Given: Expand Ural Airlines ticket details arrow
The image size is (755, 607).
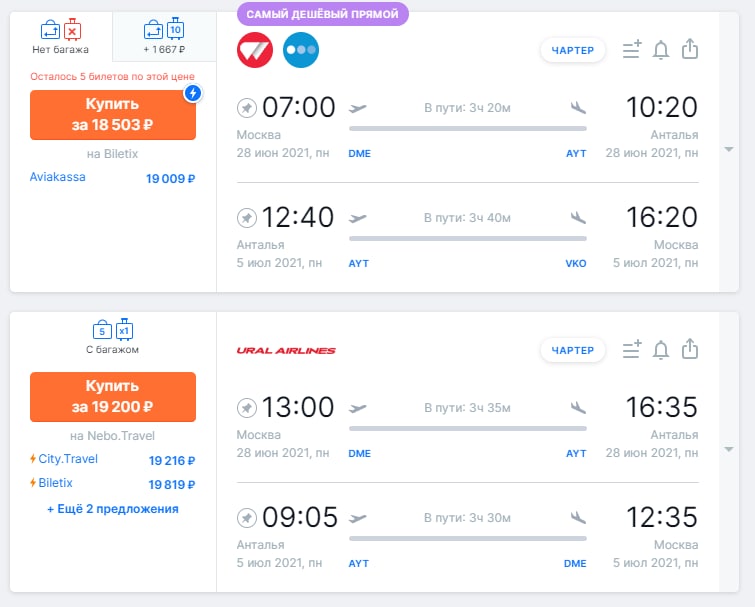Looking at the screenshot, I should (x=729, y=450).
